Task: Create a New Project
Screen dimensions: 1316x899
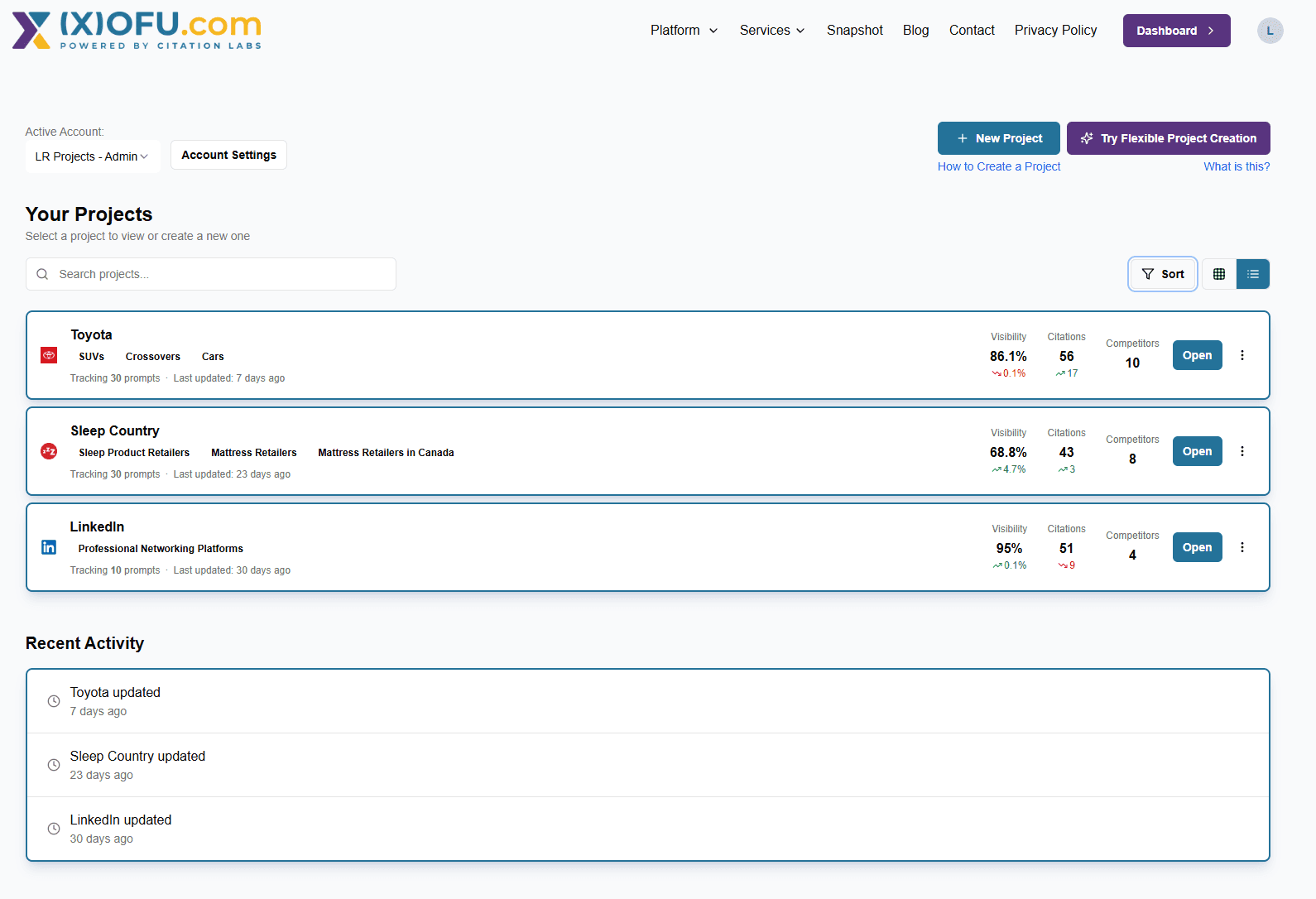Action: pyautogui.click(x=998, y=138)
